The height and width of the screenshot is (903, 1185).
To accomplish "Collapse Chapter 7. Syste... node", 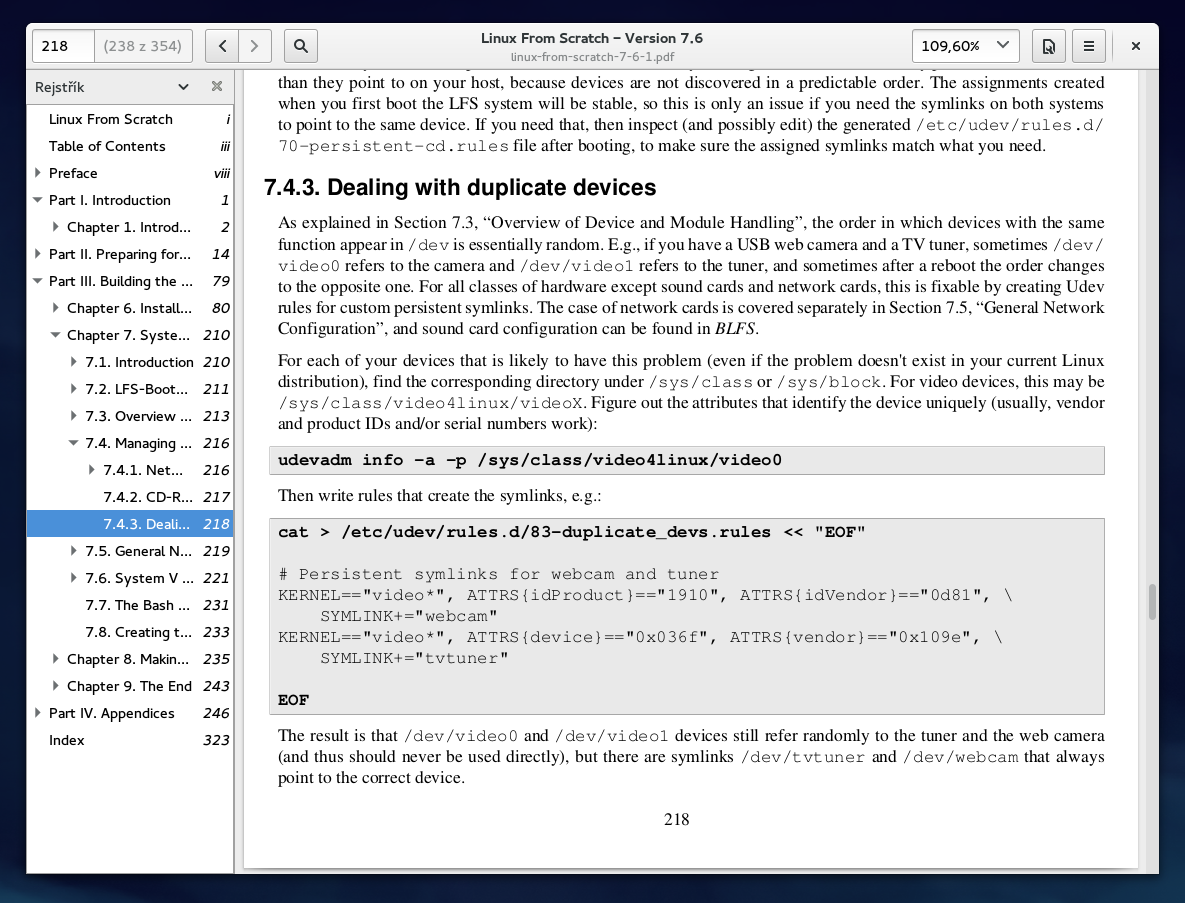I will click(56, 335).
